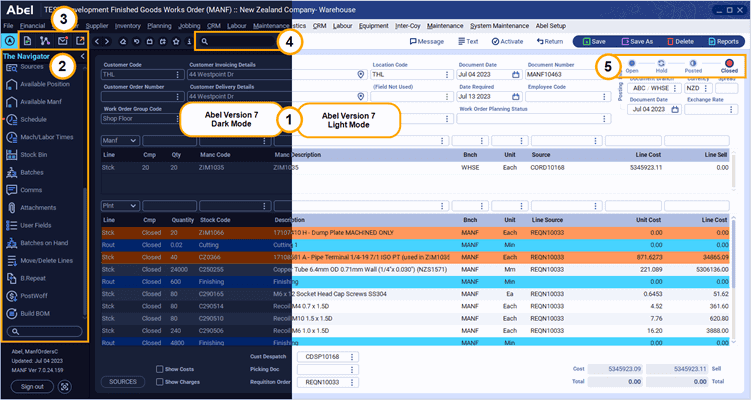The height and width of the screenshot is (400, 751).
Task: Open Attachments from the Navigator
Action: (x=38, y=208)
